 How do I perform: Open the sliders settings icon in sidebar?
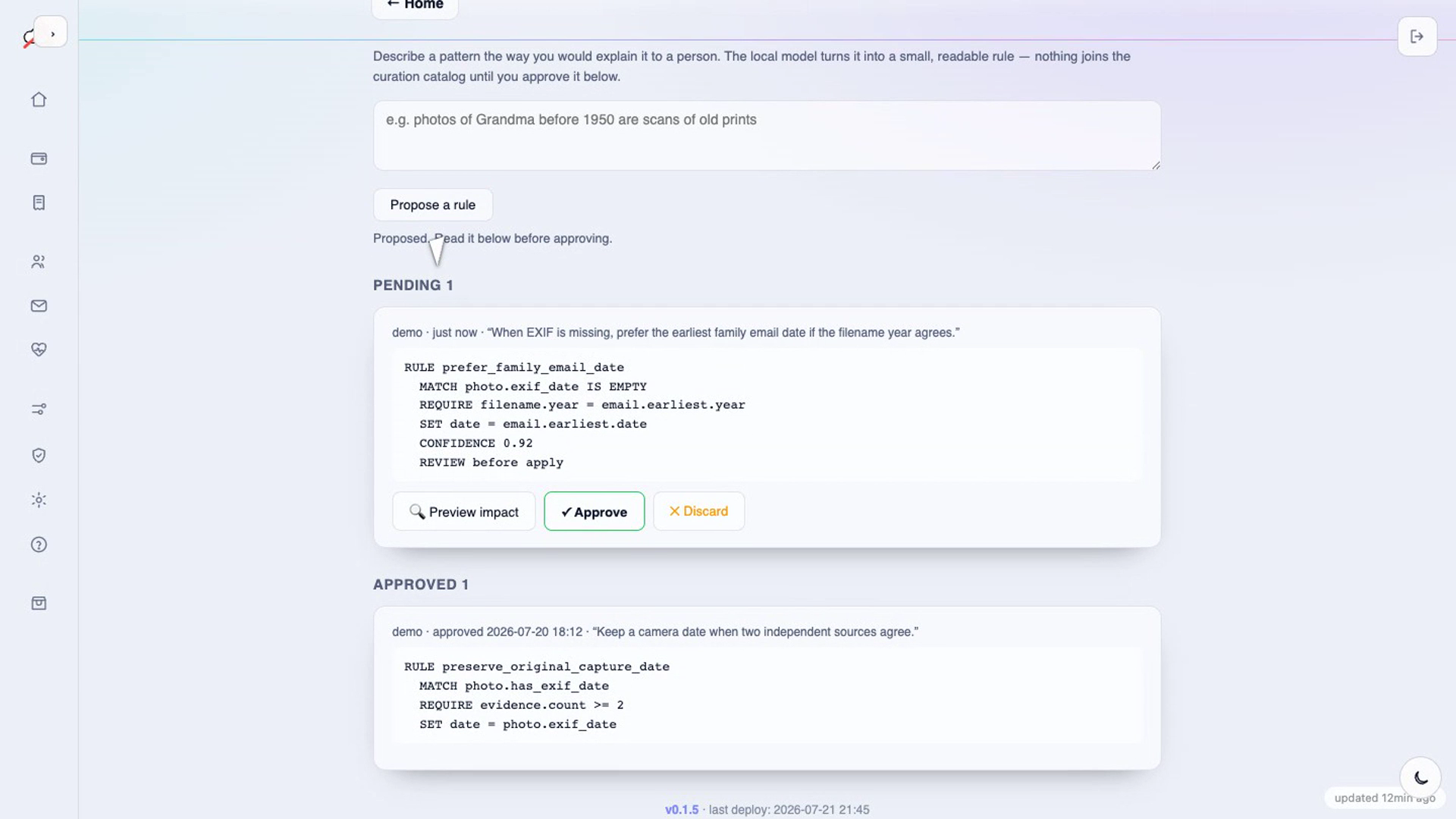39,409
